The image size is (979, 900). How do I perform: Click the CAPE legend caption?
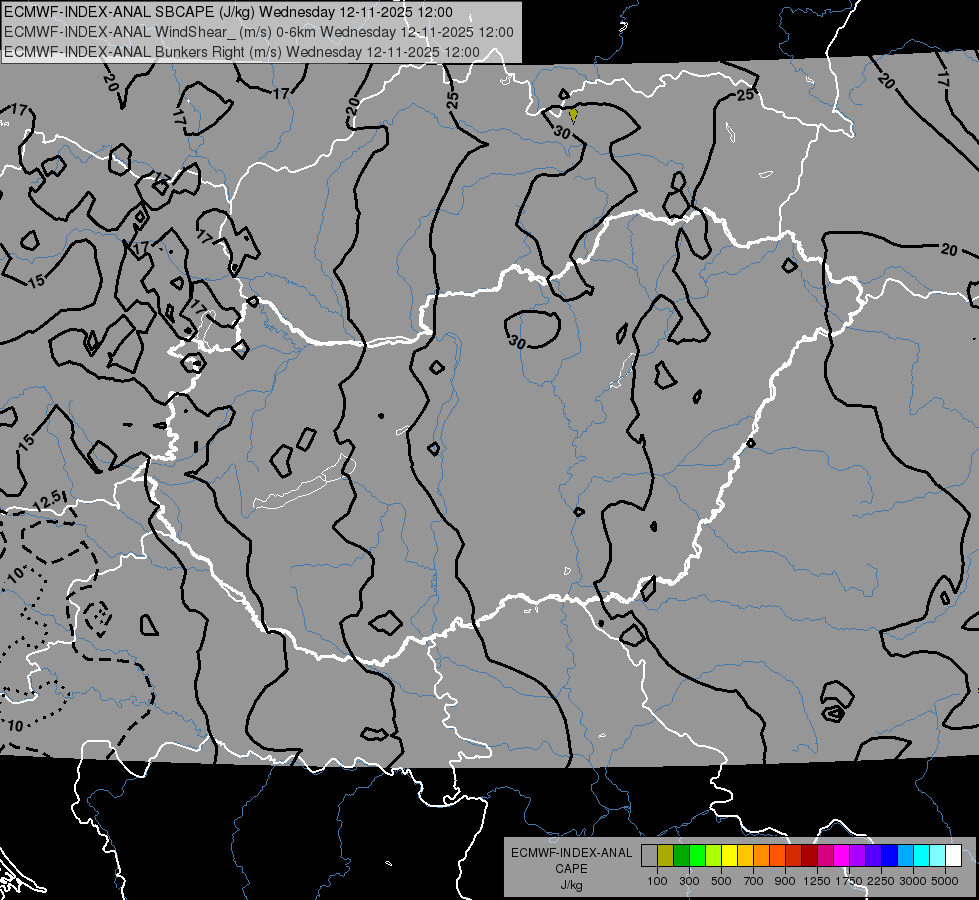pyautogui.click(x=571, y=868)
